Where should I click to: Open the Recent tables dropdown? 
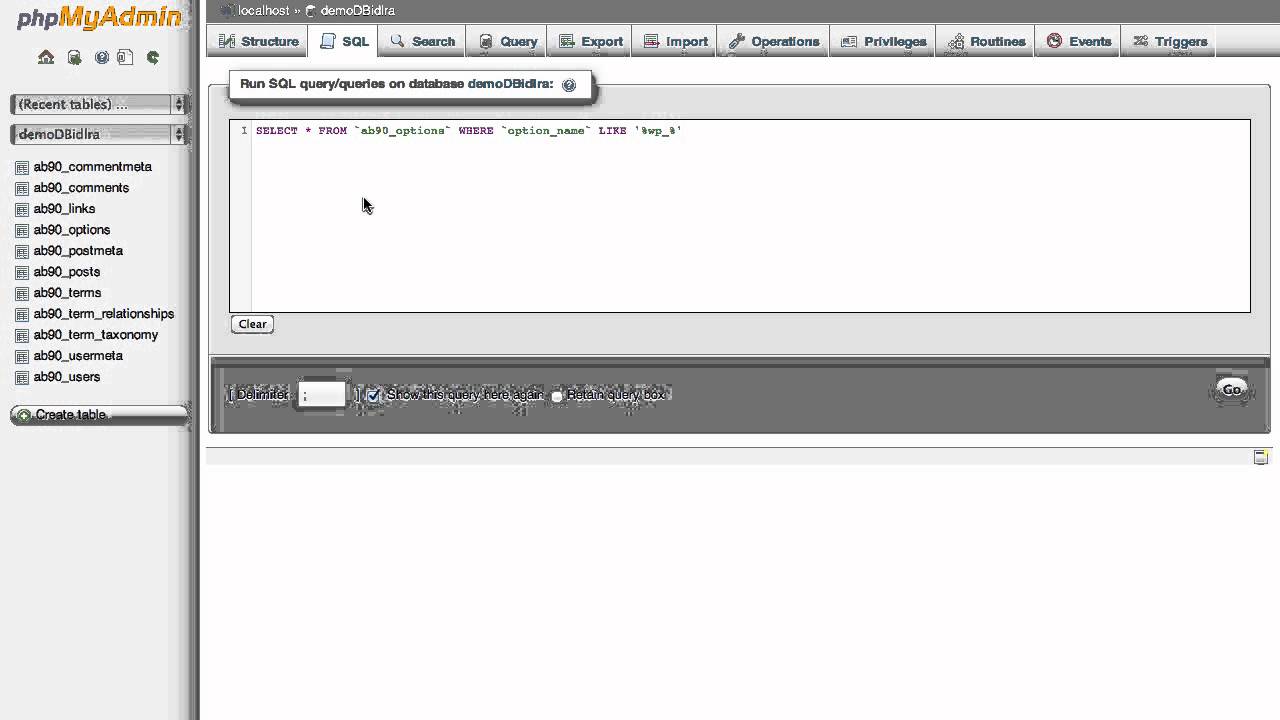coord(99,104)
